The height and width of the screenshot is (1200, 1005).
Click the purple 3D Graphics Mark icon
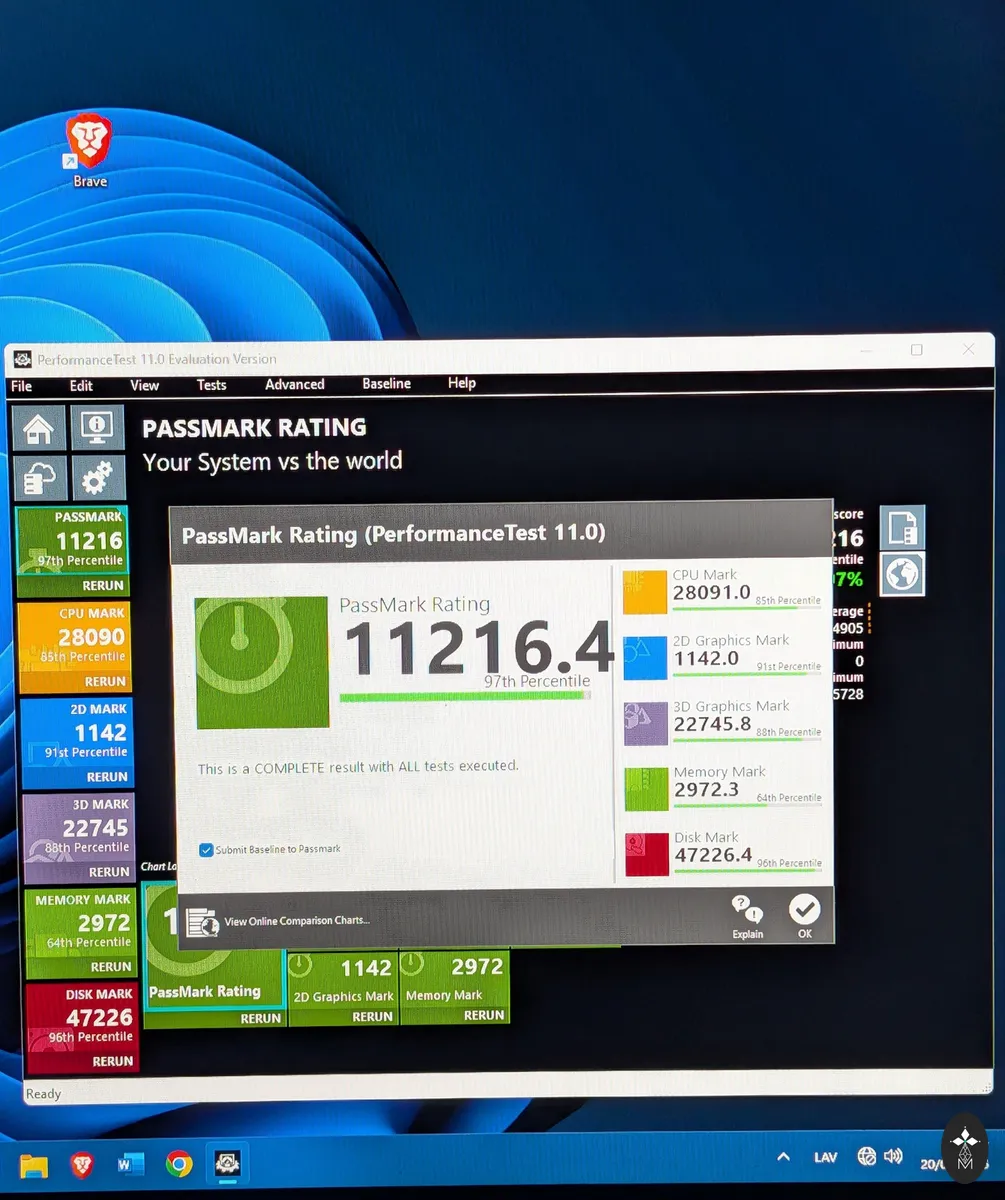tap(646, 723)
